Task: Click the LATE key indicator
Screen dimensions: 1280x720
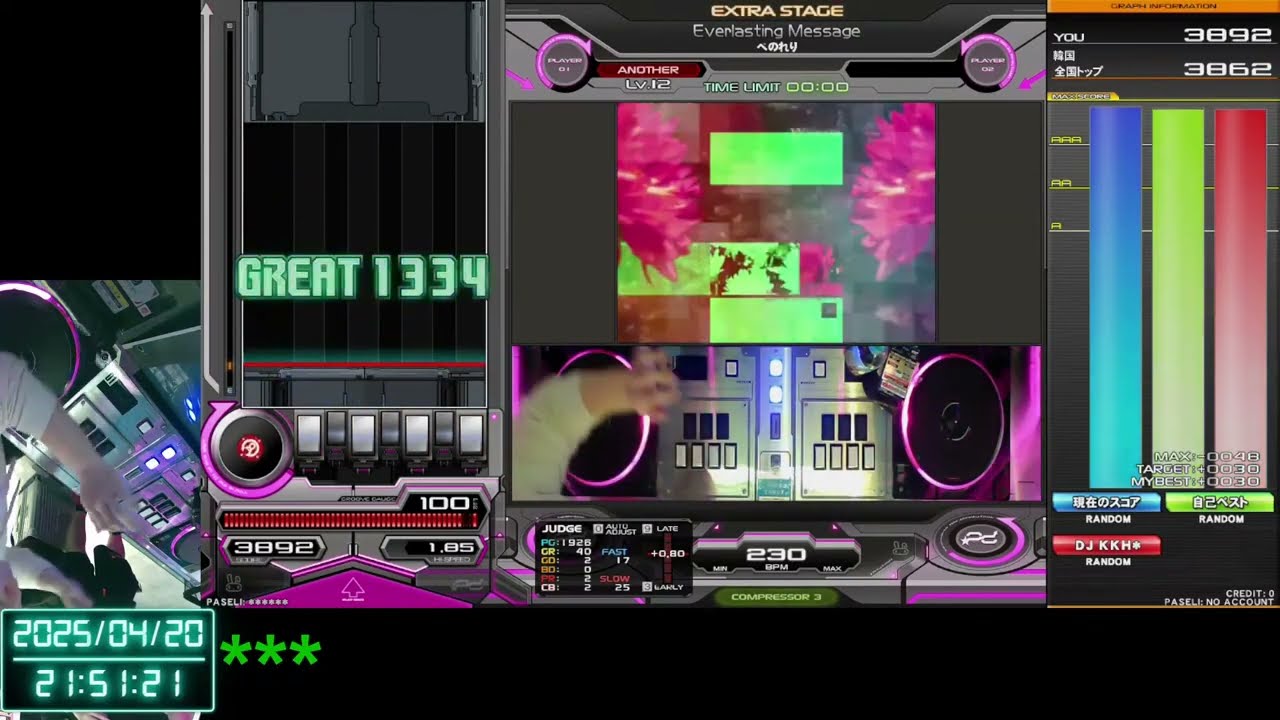Action: coord(661,528)
